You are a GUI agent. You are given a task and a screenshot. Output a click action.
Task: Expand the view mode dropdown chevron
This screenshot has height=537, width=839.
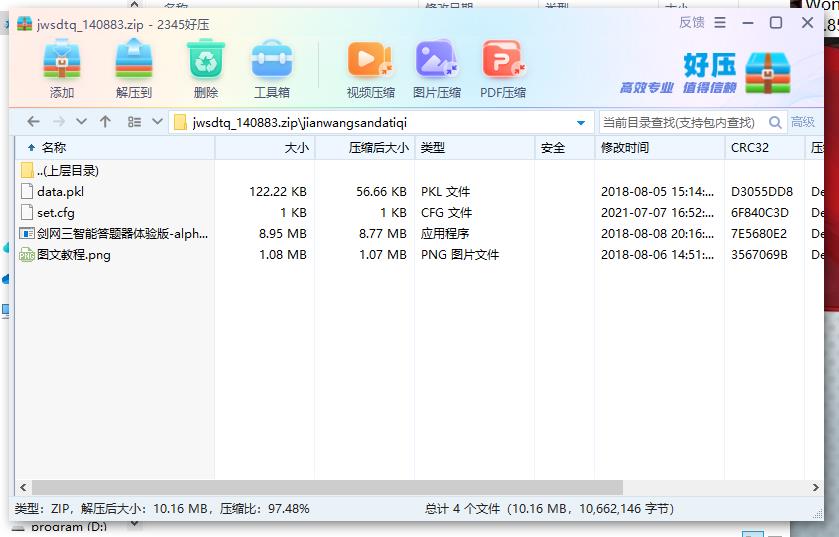pyautogui.click(x=157, y=122)
